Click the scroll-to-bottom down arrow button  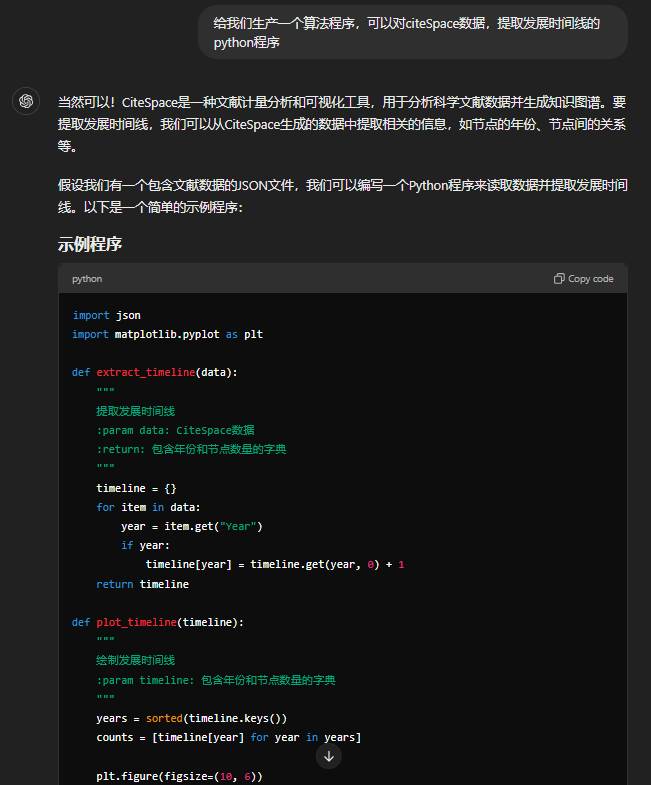[x=328, y=757]
